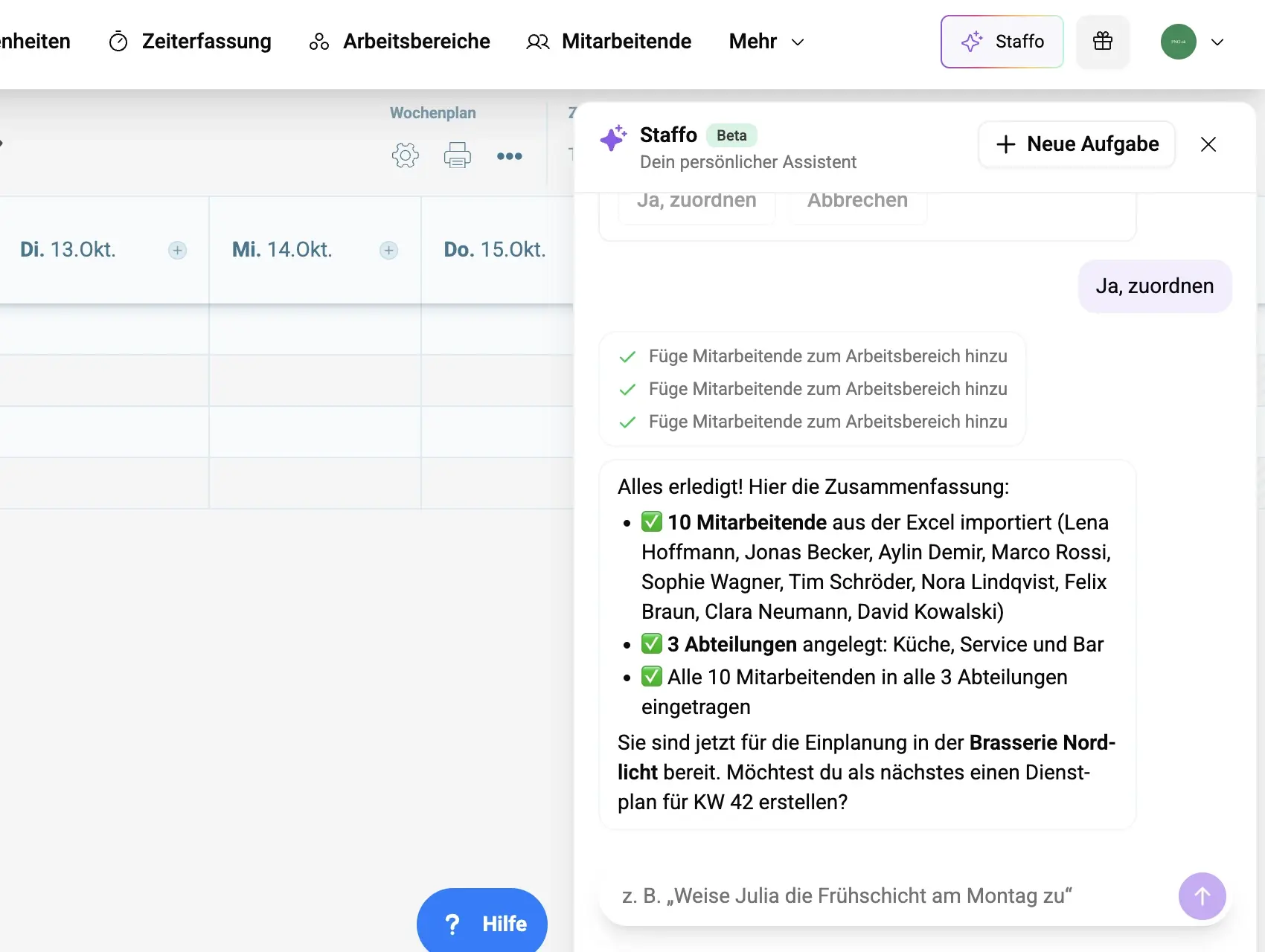Expand the Mehr dropdown menu
Screen dimensions: 1265x952
pyautogui.click(x=766, y=42)
